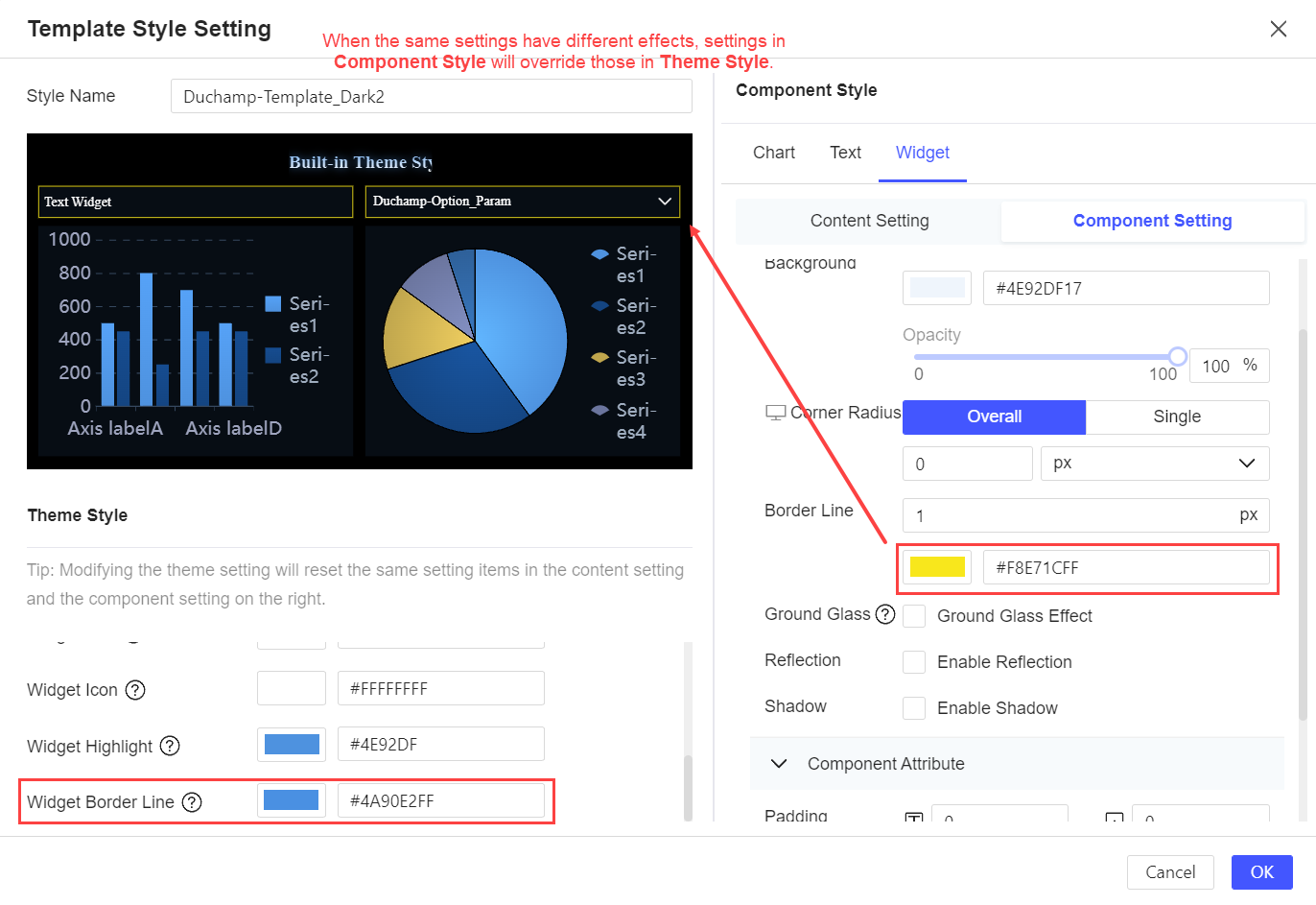Click the Border Line width field
1316x905 pixels.
coord(1086,515)
